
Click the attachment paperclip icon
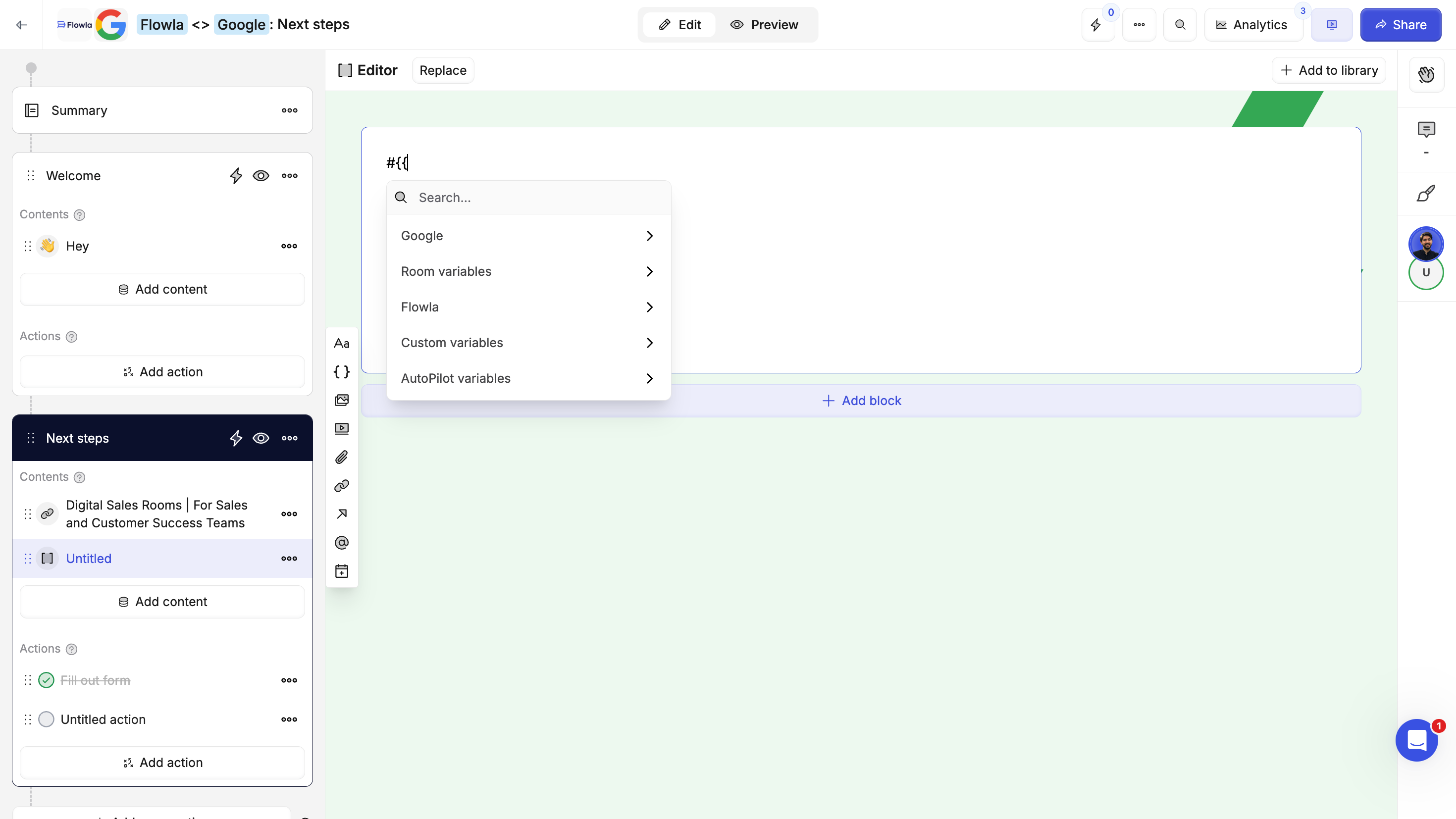pyautogui.click(x=341, y=457)
